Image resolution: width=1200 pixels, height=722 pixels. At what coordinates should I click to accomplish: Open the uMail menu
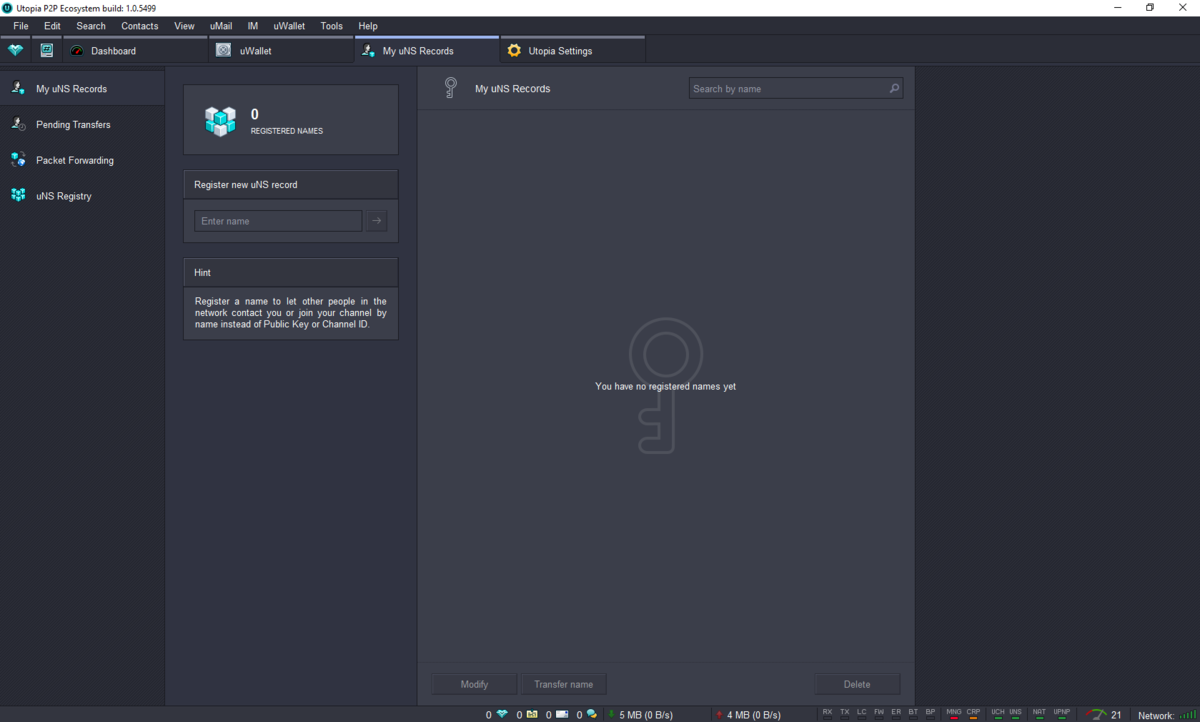[x=221, y=26]
